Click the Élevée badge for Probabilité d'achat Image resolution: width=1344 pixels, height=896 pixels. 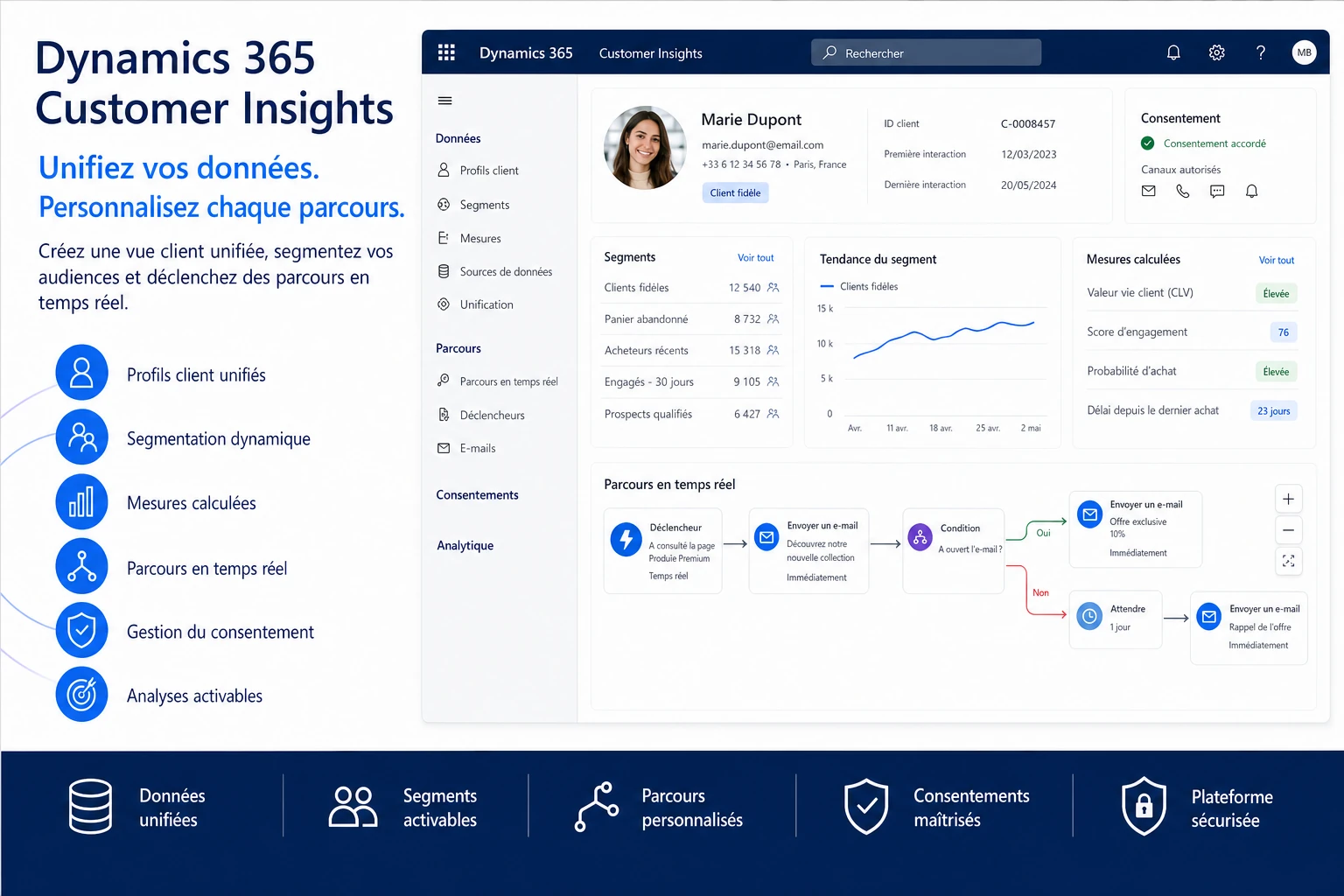pos(1276,372)
